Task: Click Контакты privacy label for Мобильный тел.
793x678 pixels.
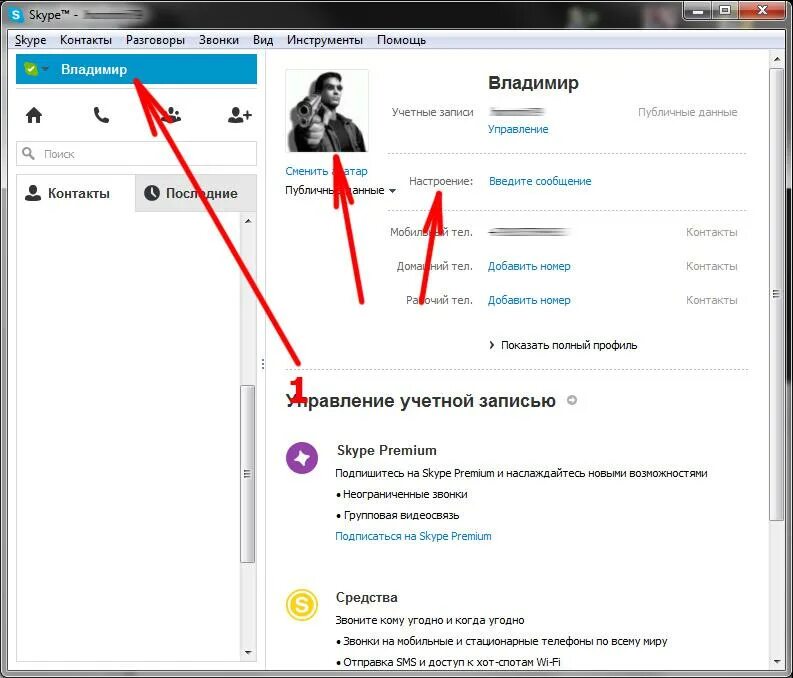Action: (711, 233)
